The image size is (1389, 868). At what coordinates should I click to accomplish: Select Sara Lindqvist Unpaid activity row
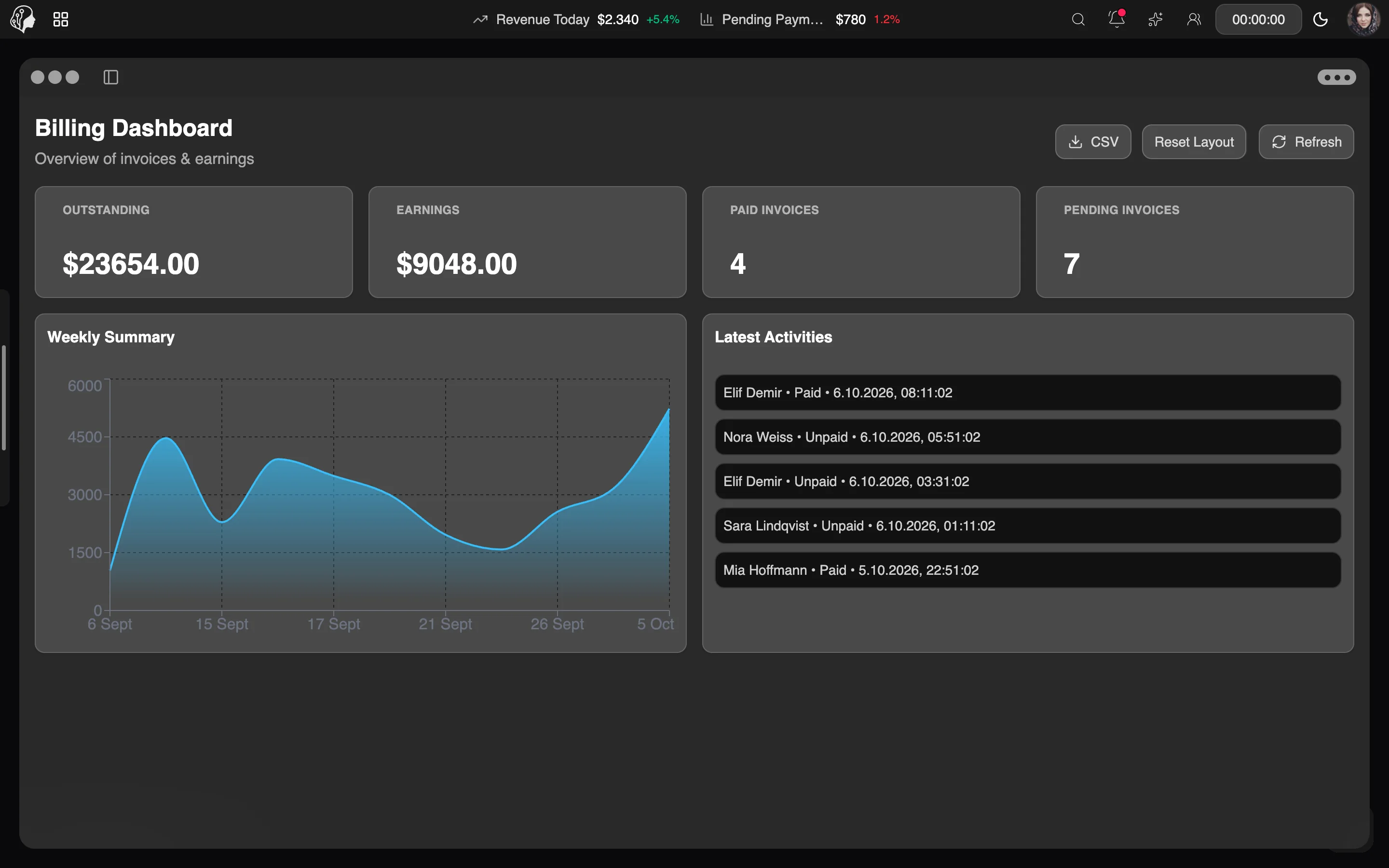click(x=1027, y=526)
